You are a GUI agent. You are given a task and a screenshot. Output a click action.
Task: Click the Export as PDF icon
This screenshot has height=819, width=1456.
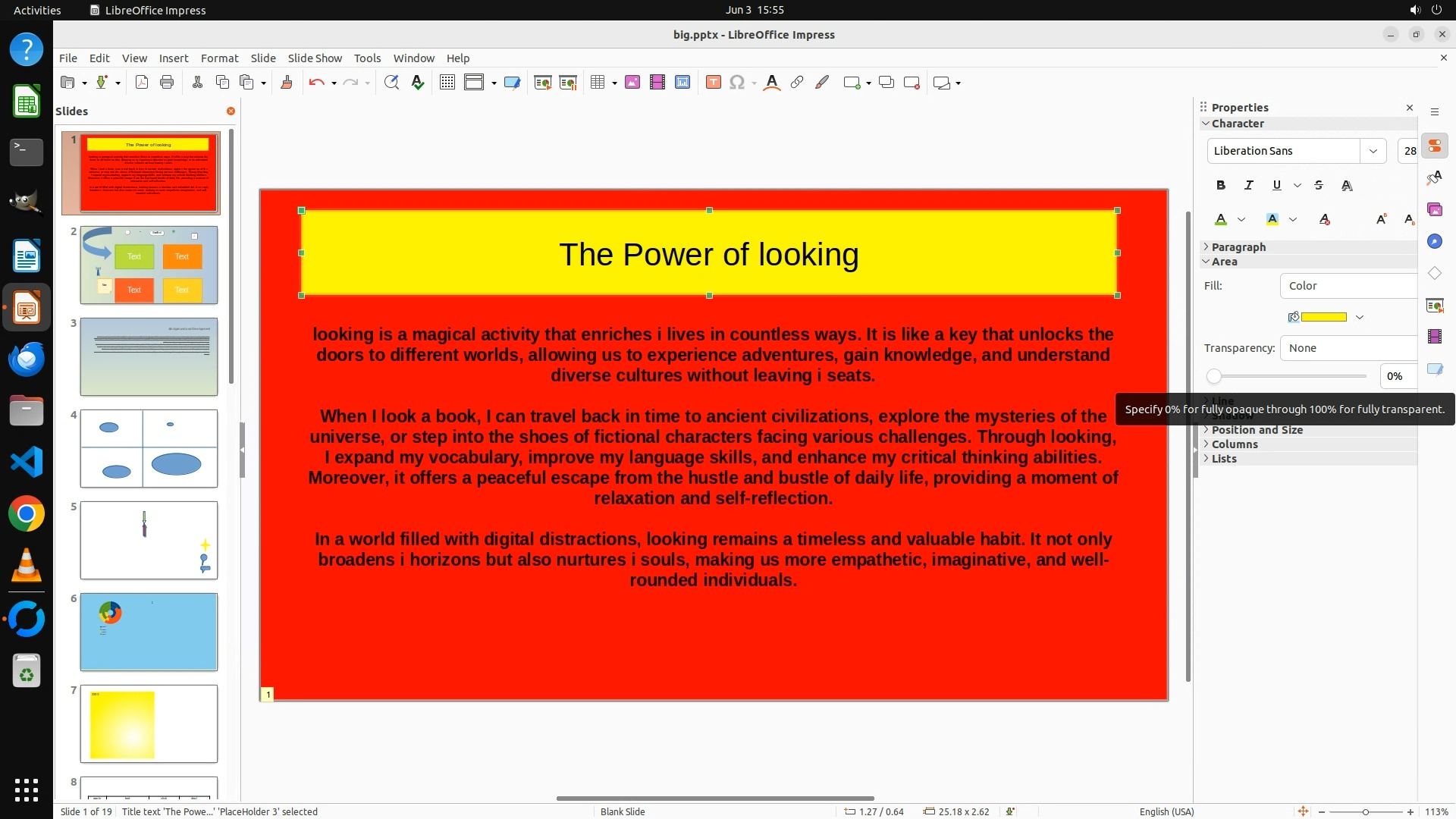pos(142,83)
